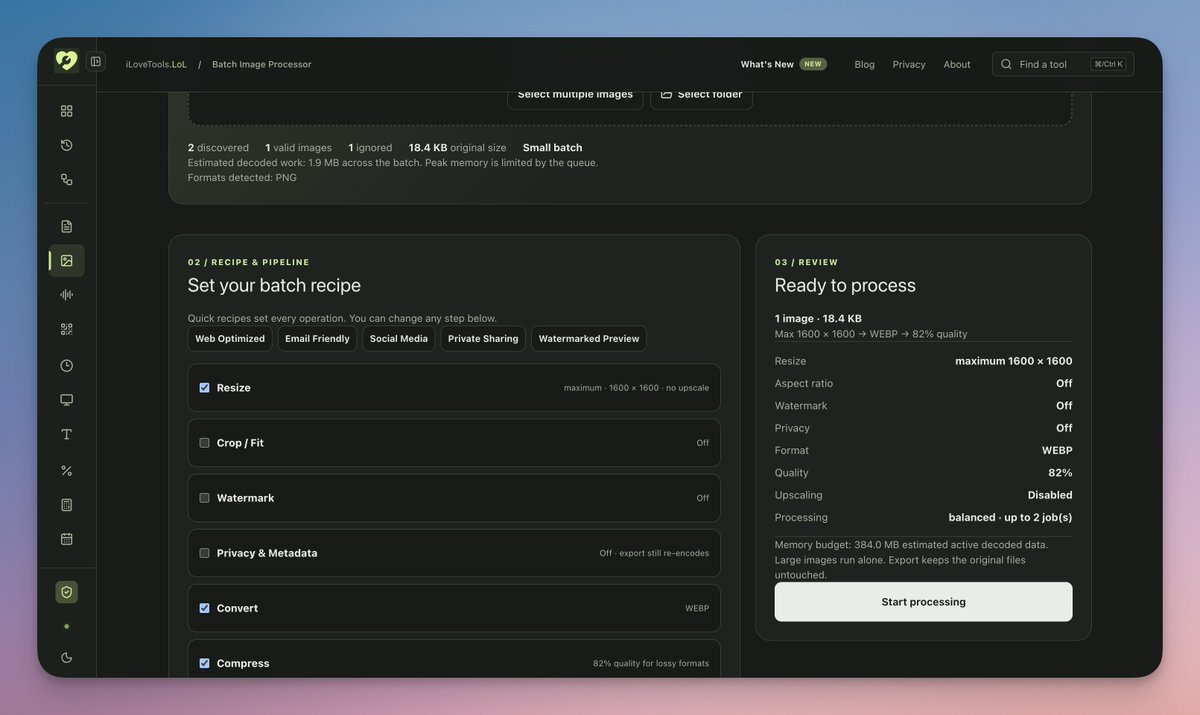The width and height of the screenshot is (1200, 715).
Task: Open the Privacy header link
Action: [909, 64]
